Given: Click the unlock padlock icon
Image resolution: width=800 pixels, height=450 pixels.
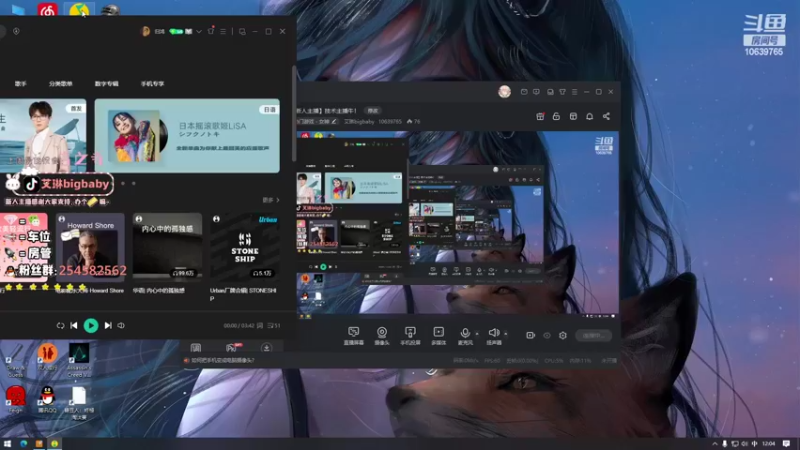Looking at the screenshot, I should [x=557, y=116].
